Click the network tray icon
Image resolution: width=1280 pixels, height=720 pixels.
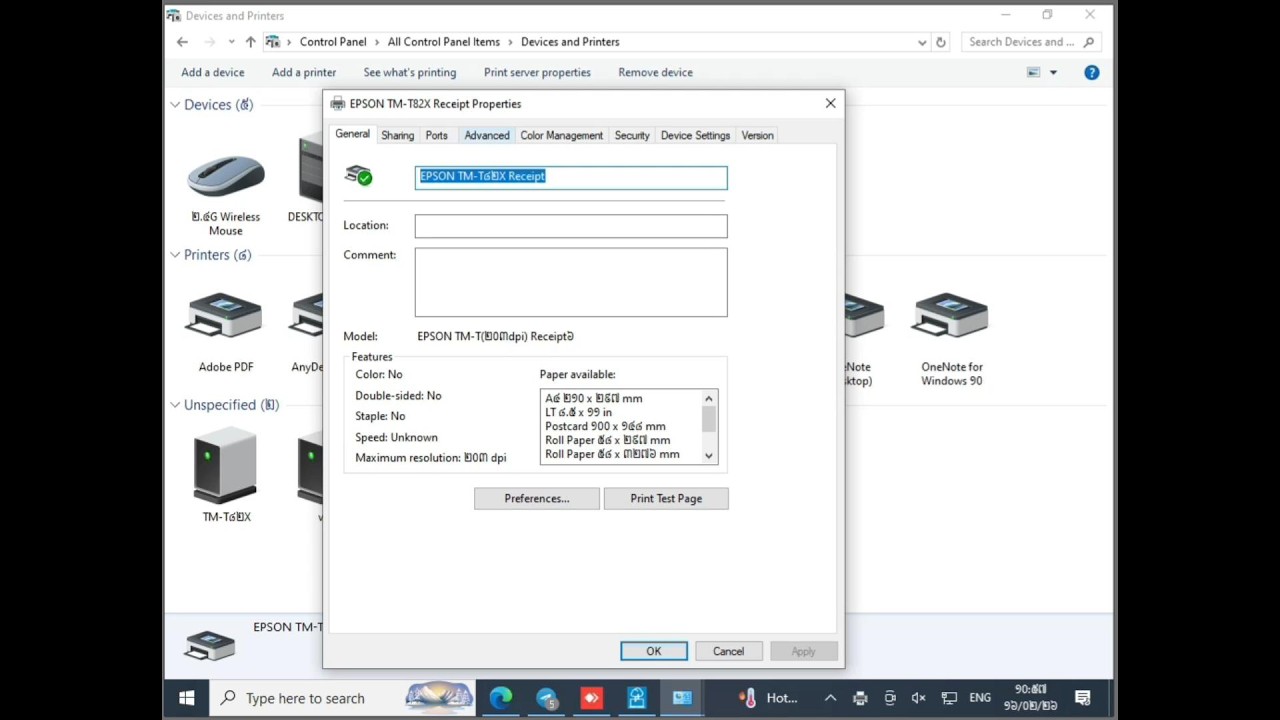(x=949, y=698)
